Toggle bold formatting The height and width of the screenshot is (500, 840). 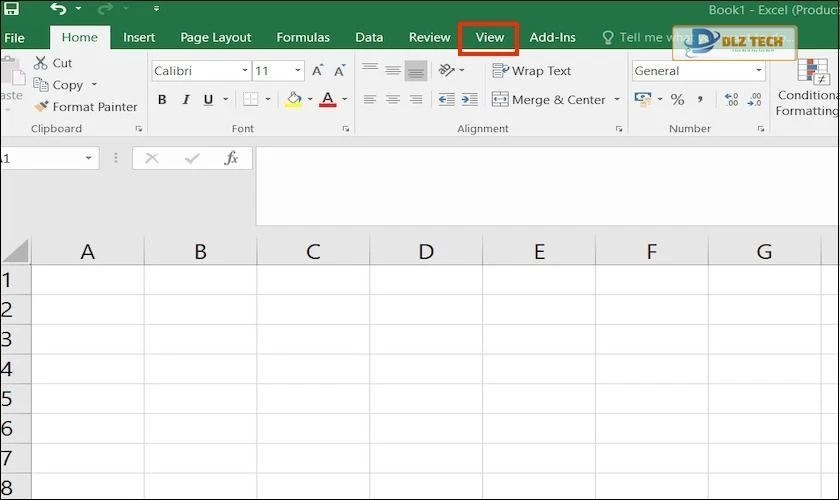162,100
